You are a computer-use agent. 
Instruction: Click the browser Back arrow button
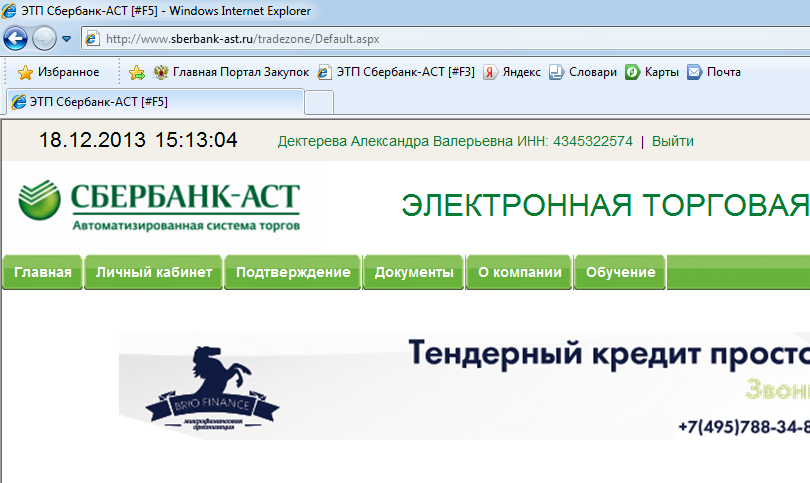[16, 39]
